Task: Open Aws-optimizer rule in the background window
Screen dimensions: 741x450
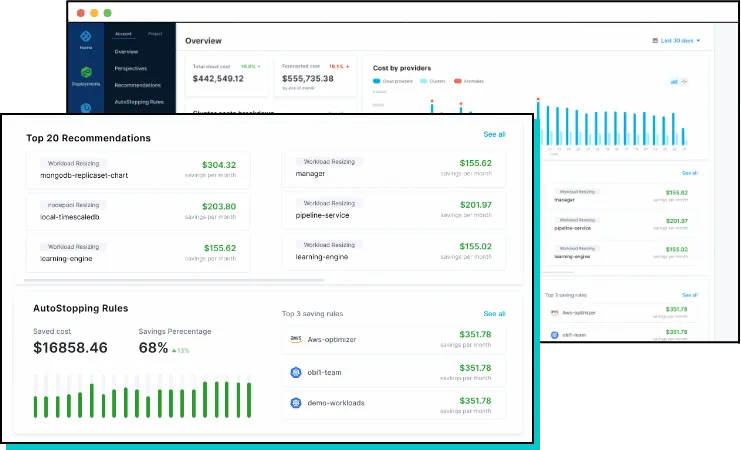Action: (x=620, y=312)
